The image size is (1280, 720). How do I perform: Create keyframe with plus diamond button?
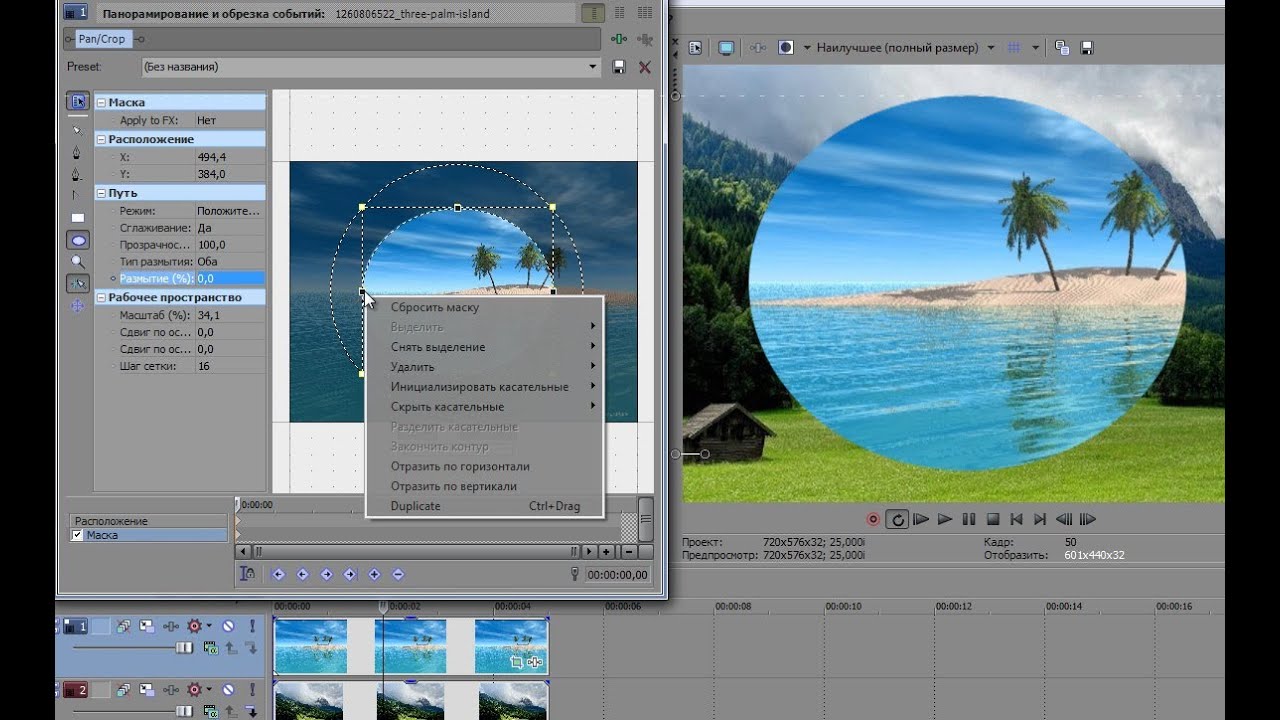click(x=374, y=574)
